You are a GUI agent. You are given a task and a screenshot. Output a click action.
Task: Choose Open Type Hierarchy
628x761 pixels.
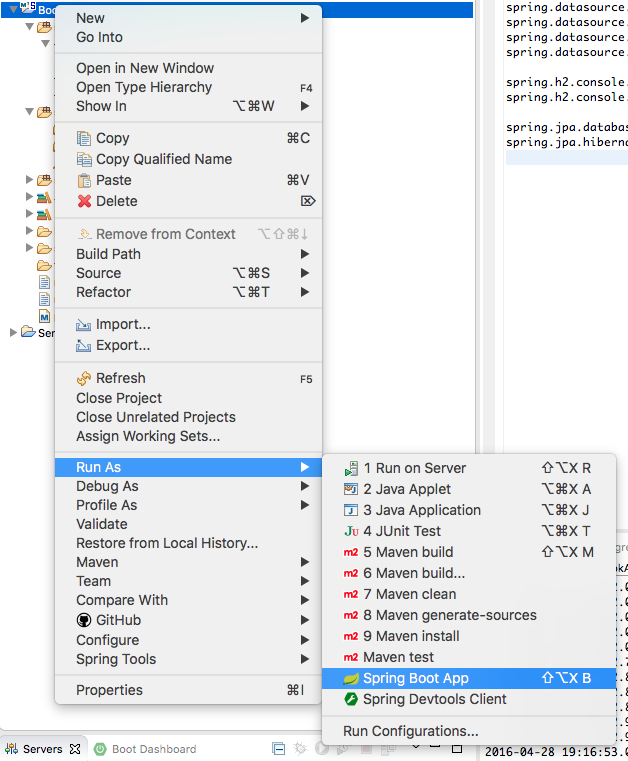coord(188,87)
